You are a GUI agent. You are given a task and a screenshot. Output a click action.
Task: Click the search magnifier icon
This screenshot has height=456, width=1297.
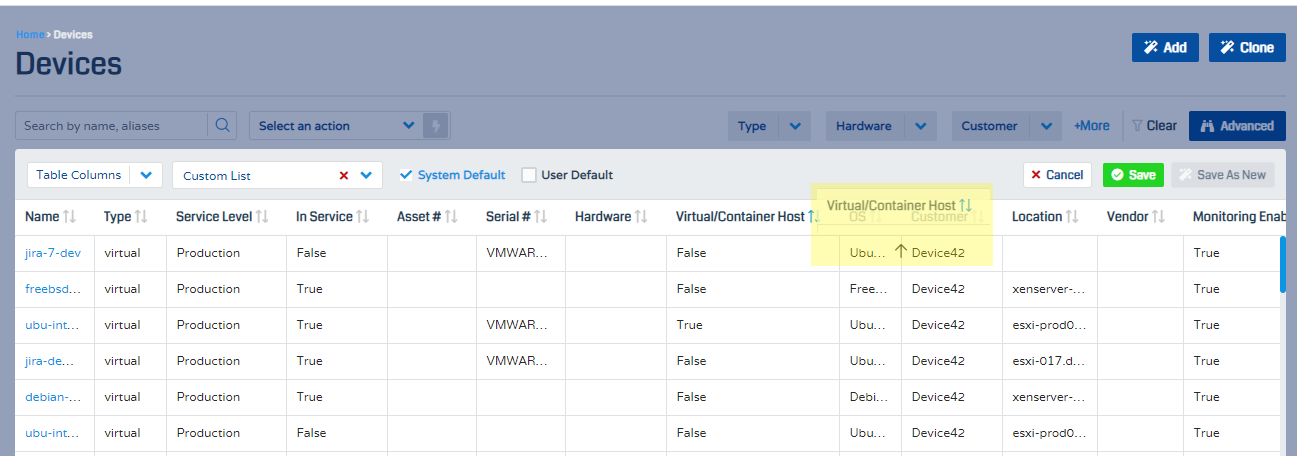pos(223,126)
